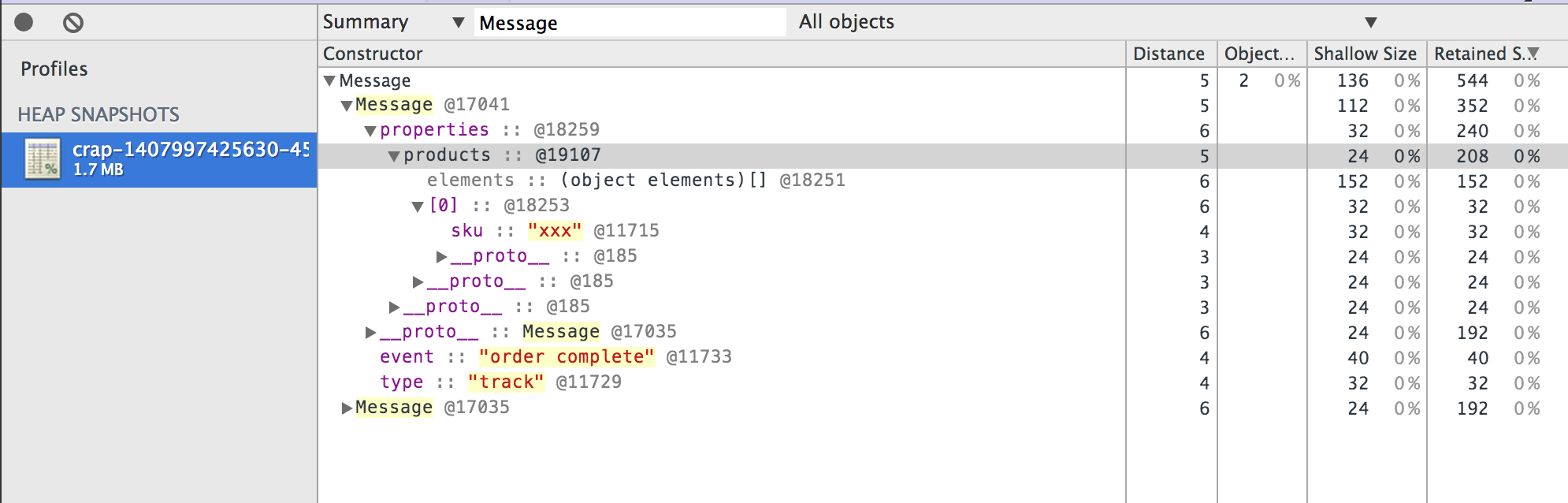This screenshot has width=1568, height=503.
Task: Expand the Message @17035 node
Action: [347, 408]
